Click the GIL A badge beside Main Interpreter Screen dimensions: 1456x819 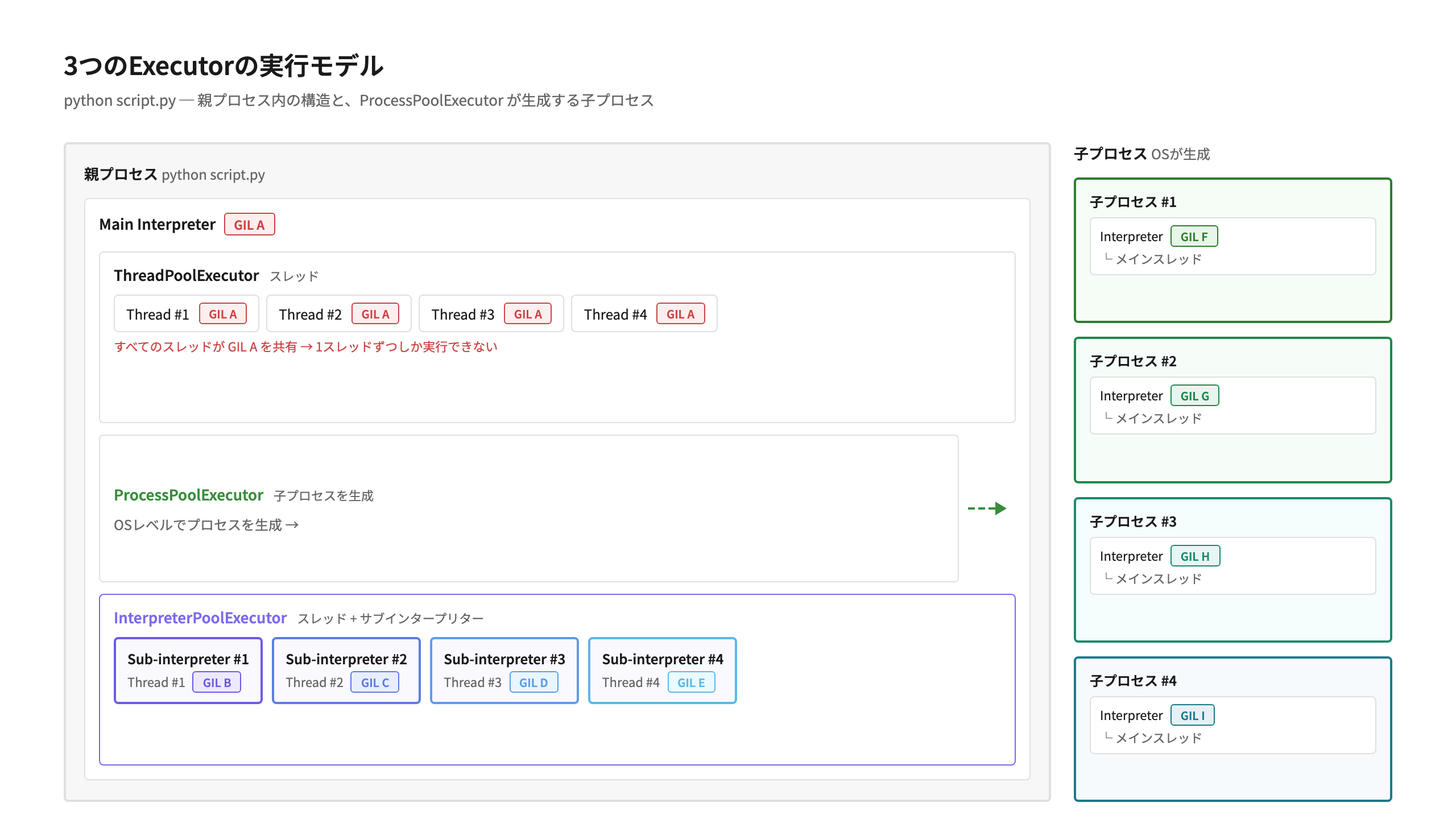point(249,225)
